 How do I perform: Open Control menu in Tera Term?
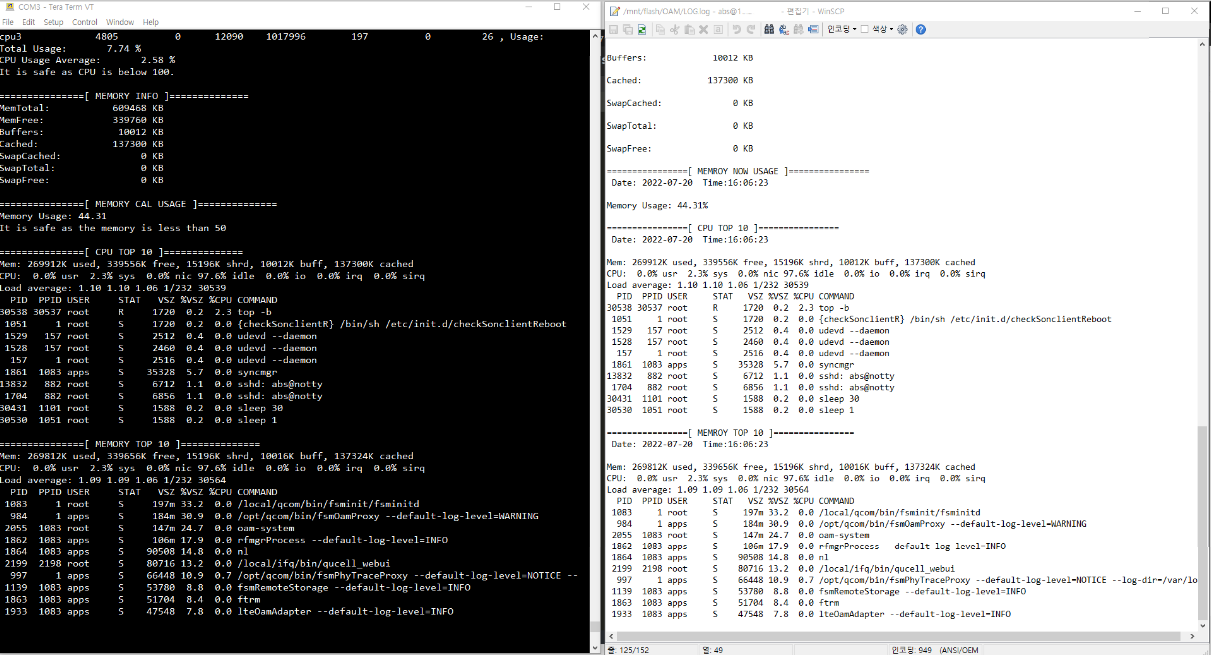click(x=85, y=22)
